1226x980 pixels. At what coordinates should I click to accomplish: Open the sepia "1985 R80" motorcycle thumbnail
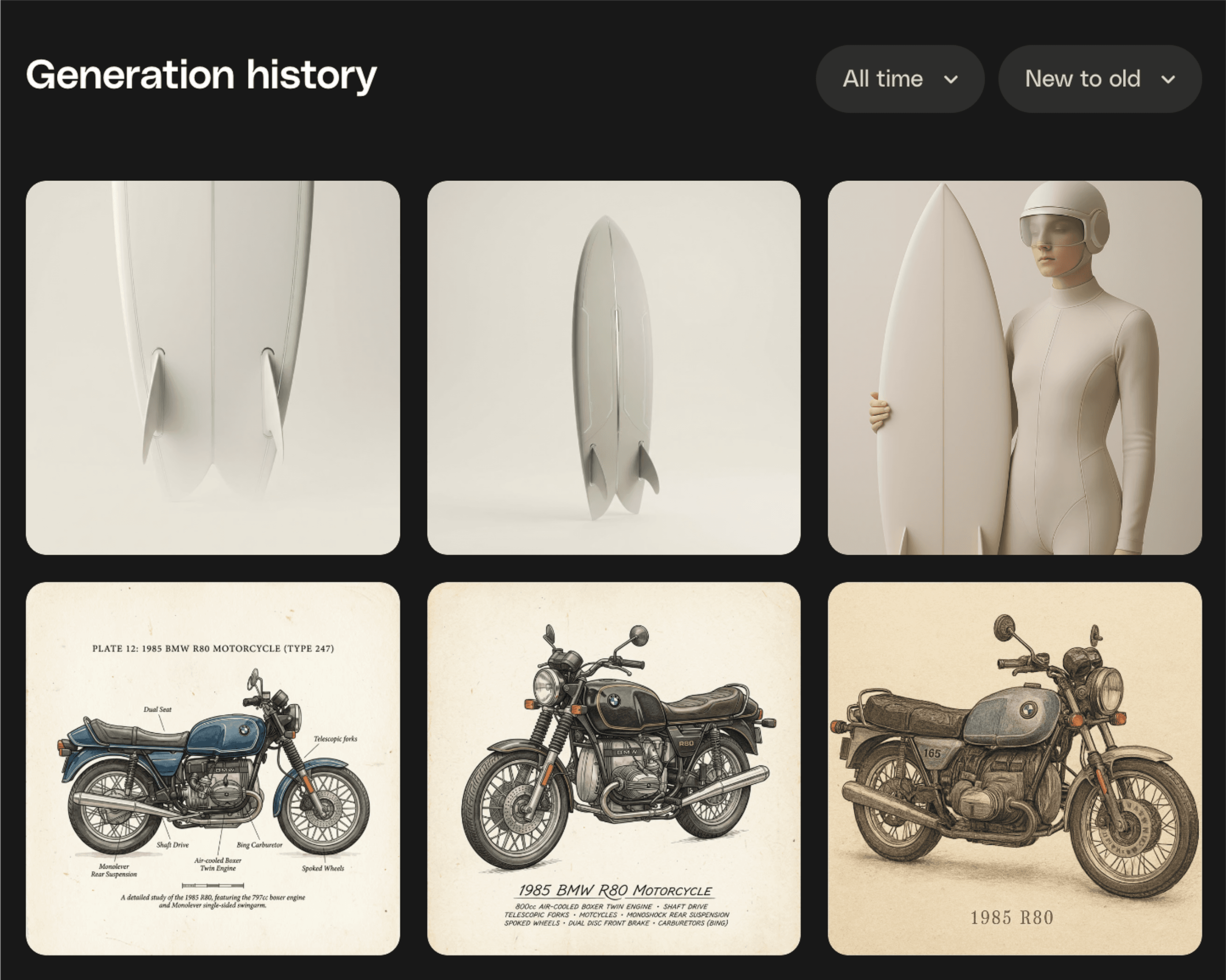[x=1015, y=769]
